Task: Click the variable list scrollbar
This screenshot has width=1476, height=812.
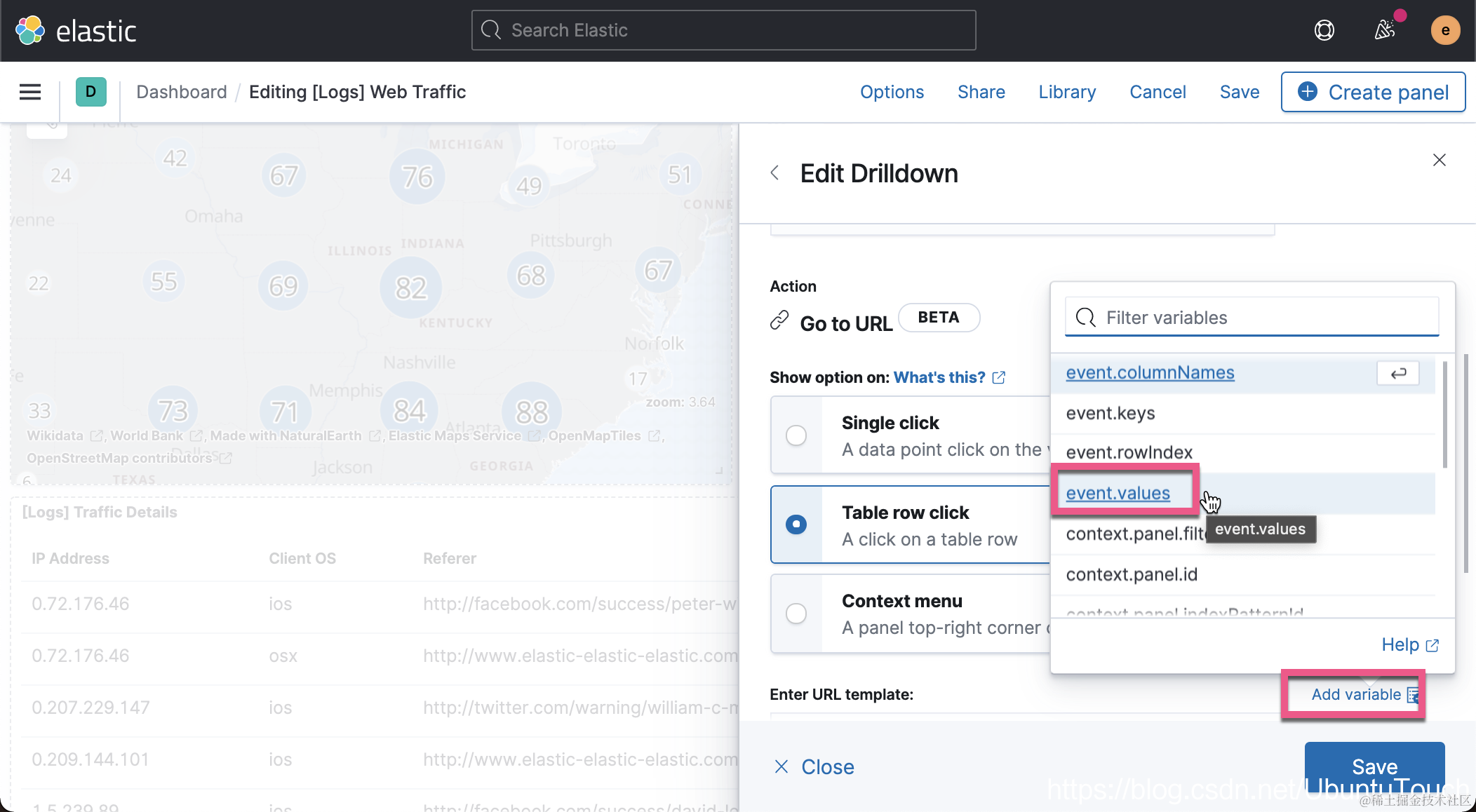Action: [x=1444, y=414]
